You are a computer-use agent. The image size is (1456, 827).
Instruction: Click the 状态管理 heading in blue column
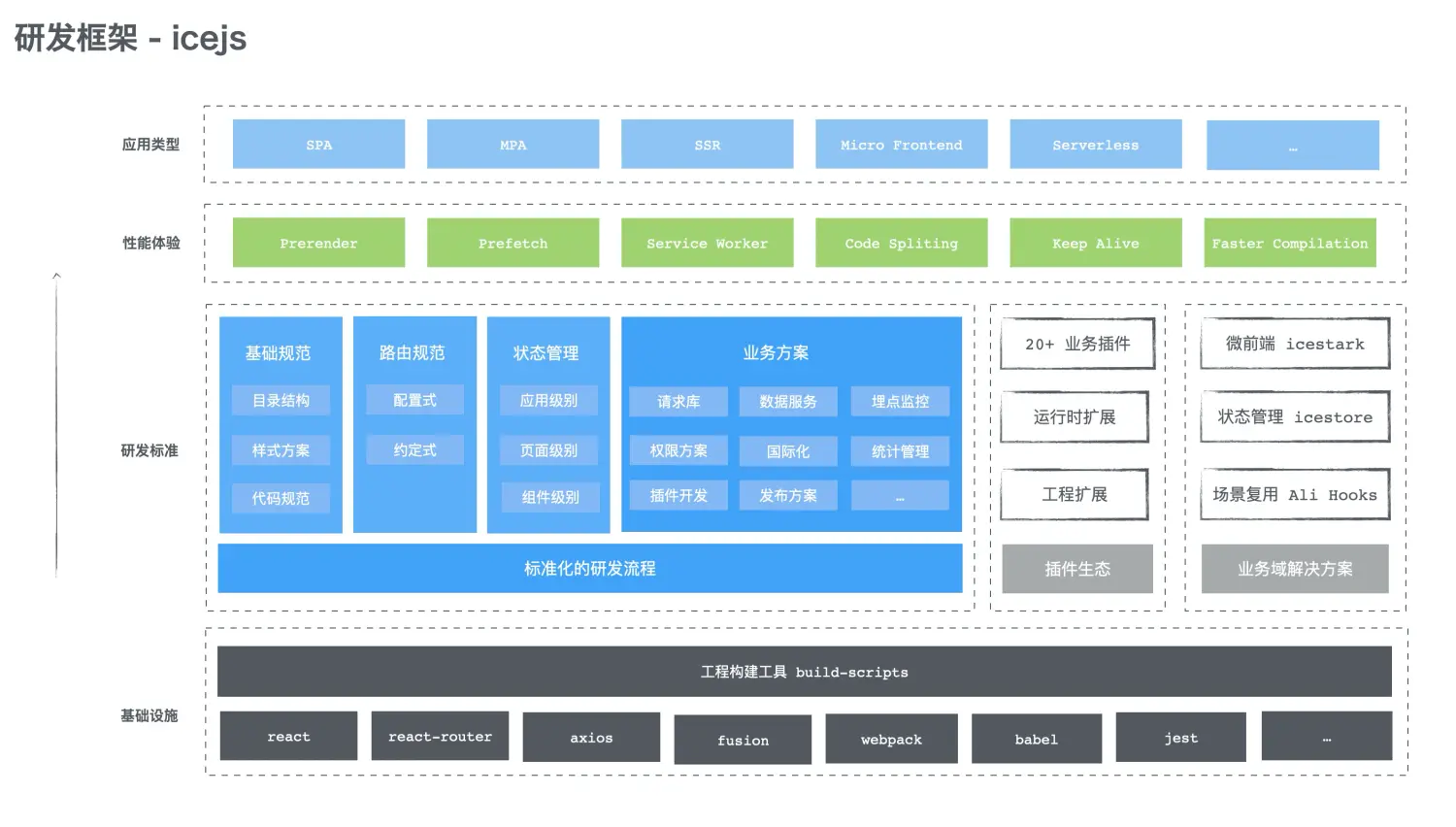click(546, 353)
